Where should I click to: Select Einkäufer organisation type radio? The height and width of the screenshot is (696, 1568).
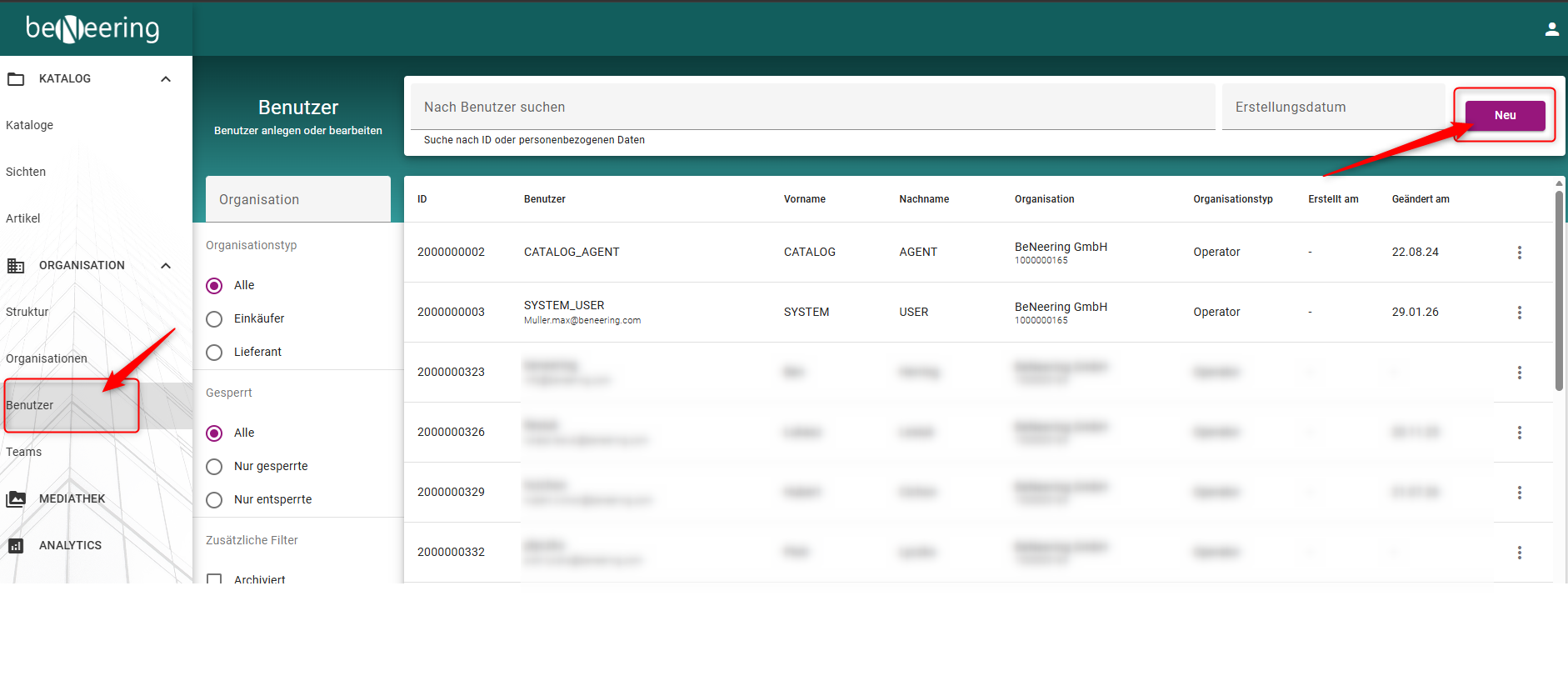pos(214,319)
